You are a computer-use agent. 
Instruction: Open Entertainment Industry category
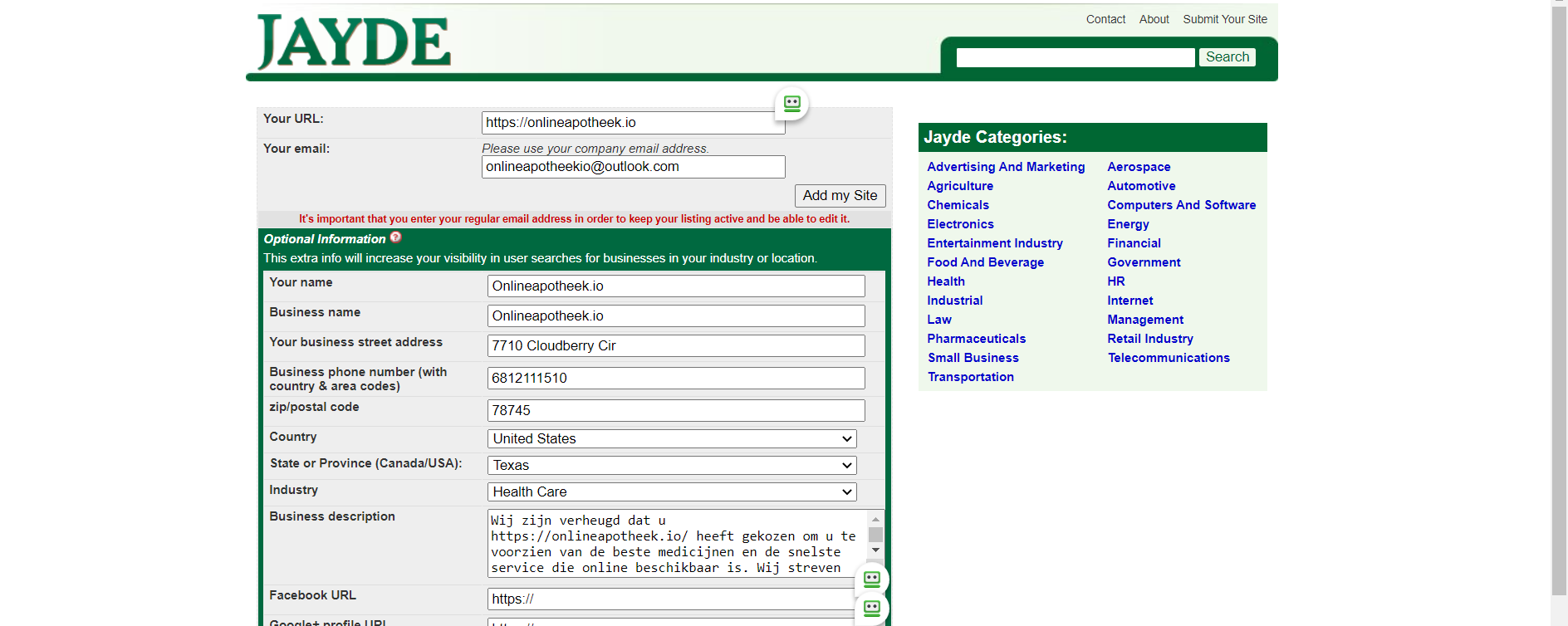point(995,243)
